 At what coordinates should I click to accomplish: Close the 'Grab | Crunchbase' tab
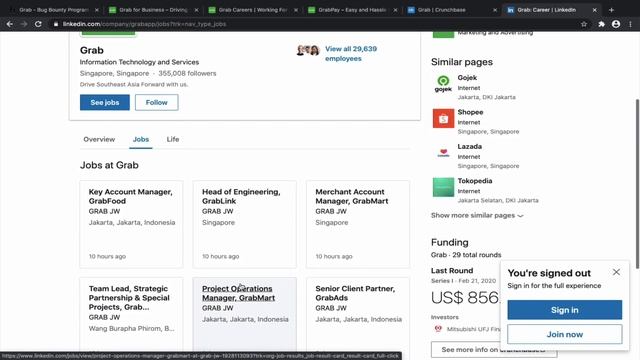click(495, 10)
